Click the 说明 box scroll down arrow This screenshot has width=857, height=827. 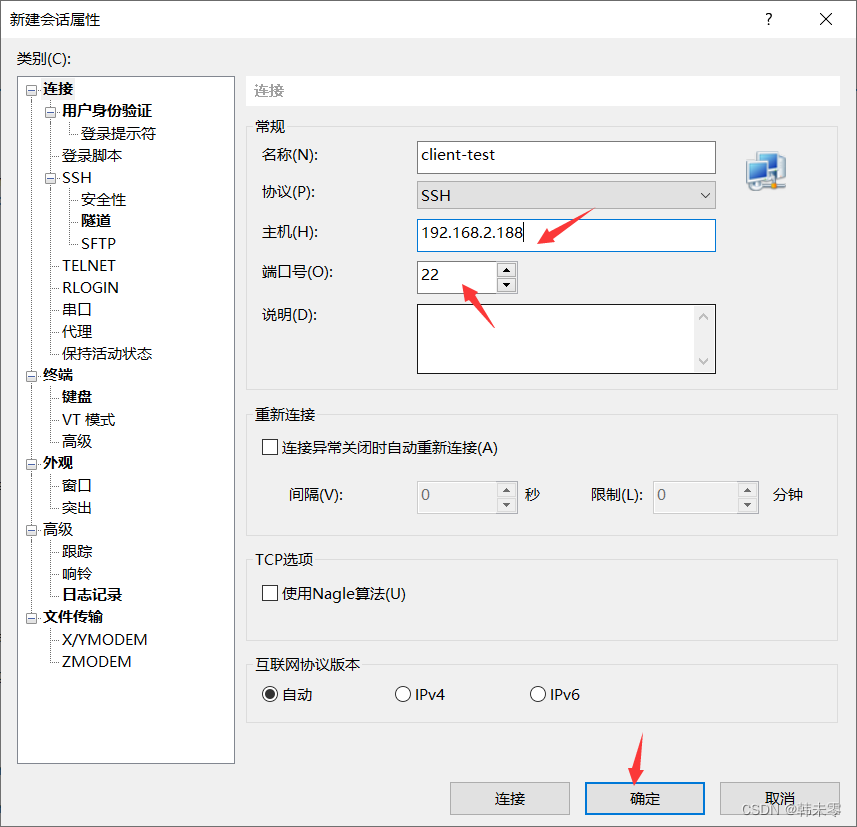point(703,361)
